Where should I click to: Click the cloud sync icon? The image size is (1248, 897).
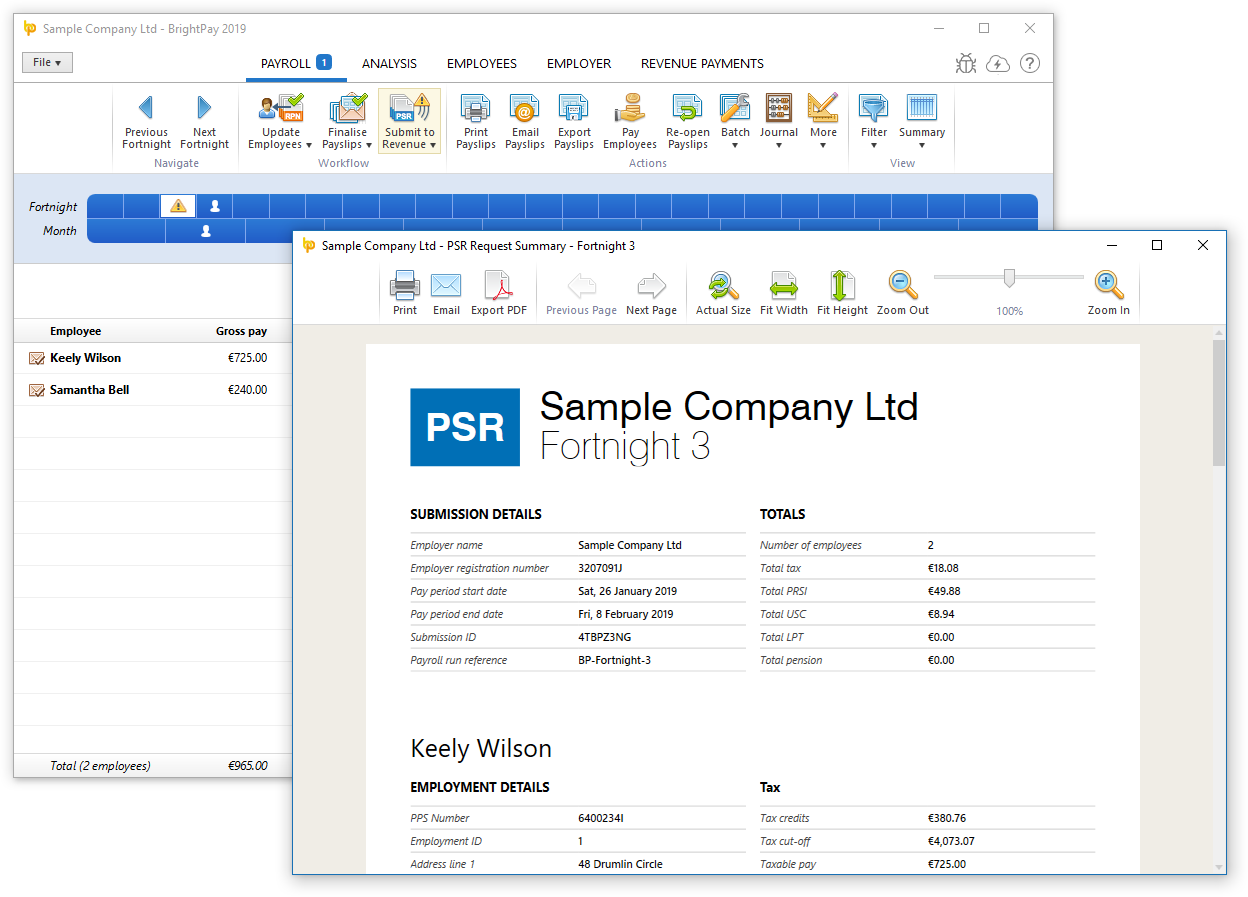[x=998, y=64]
